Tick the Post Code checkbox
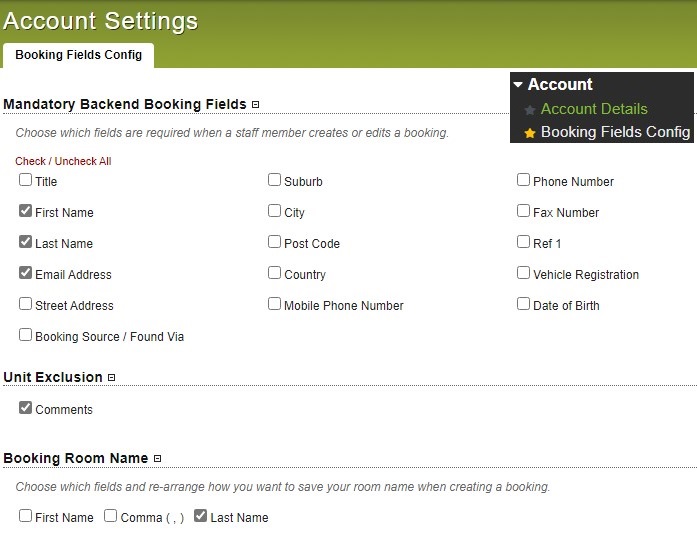697x539 pixels. click(274, 242)
